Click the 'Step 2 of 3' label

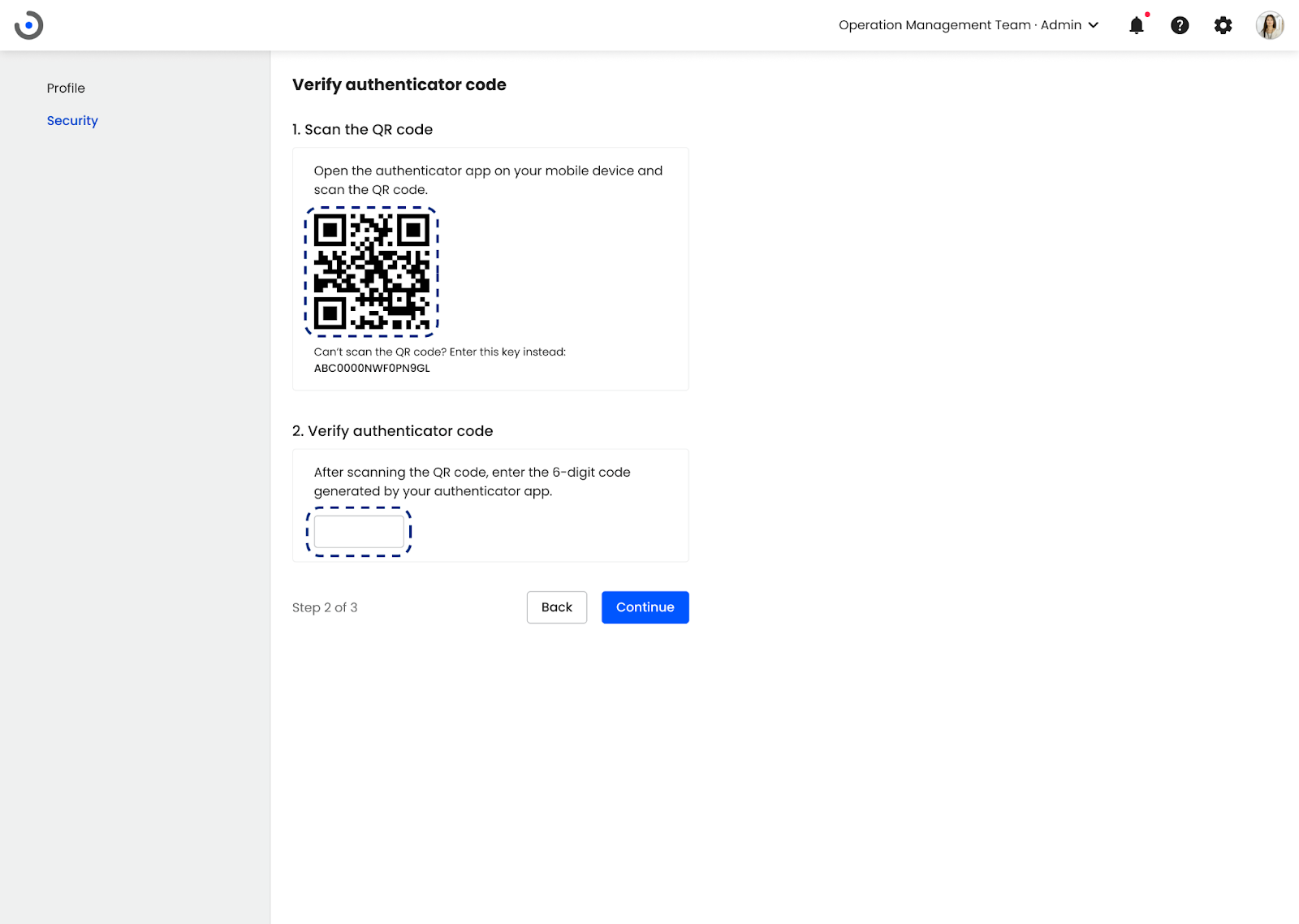click(325, 607)
